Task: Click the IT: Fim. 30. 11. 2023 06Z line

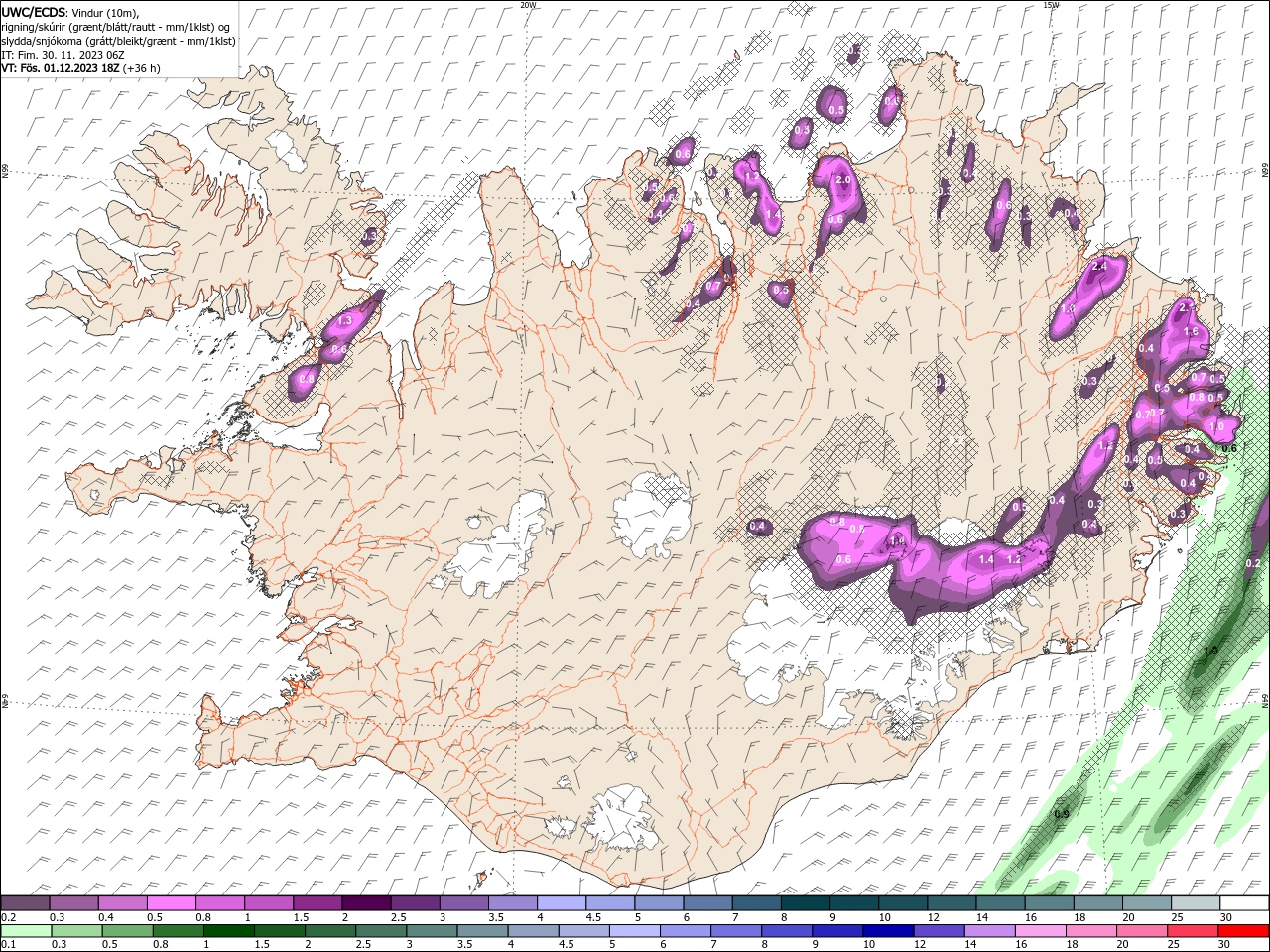Action: (63, 55)
